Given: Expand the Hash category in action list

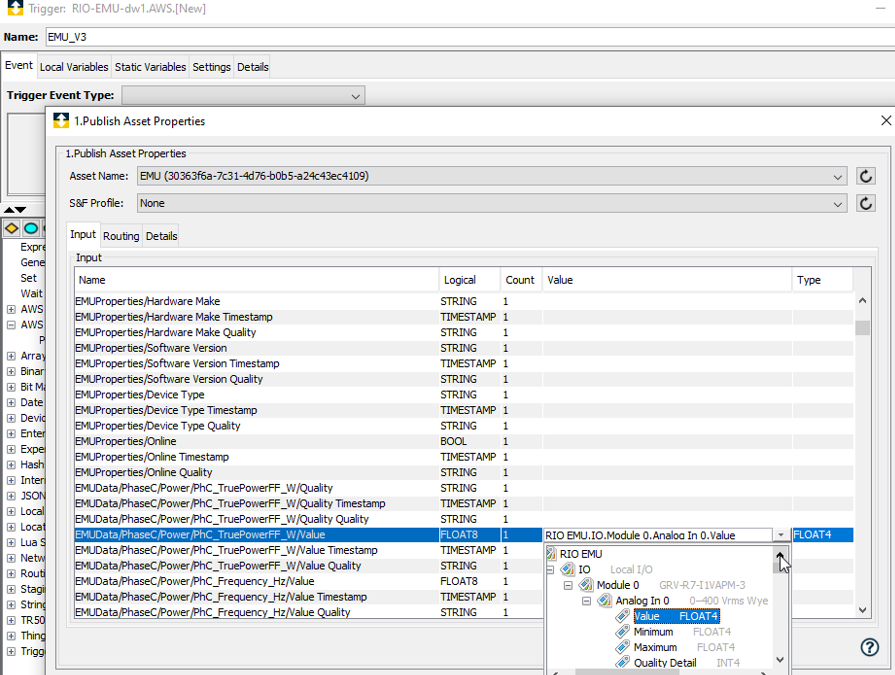Looking at the screenshot, I should pos(11,465).
